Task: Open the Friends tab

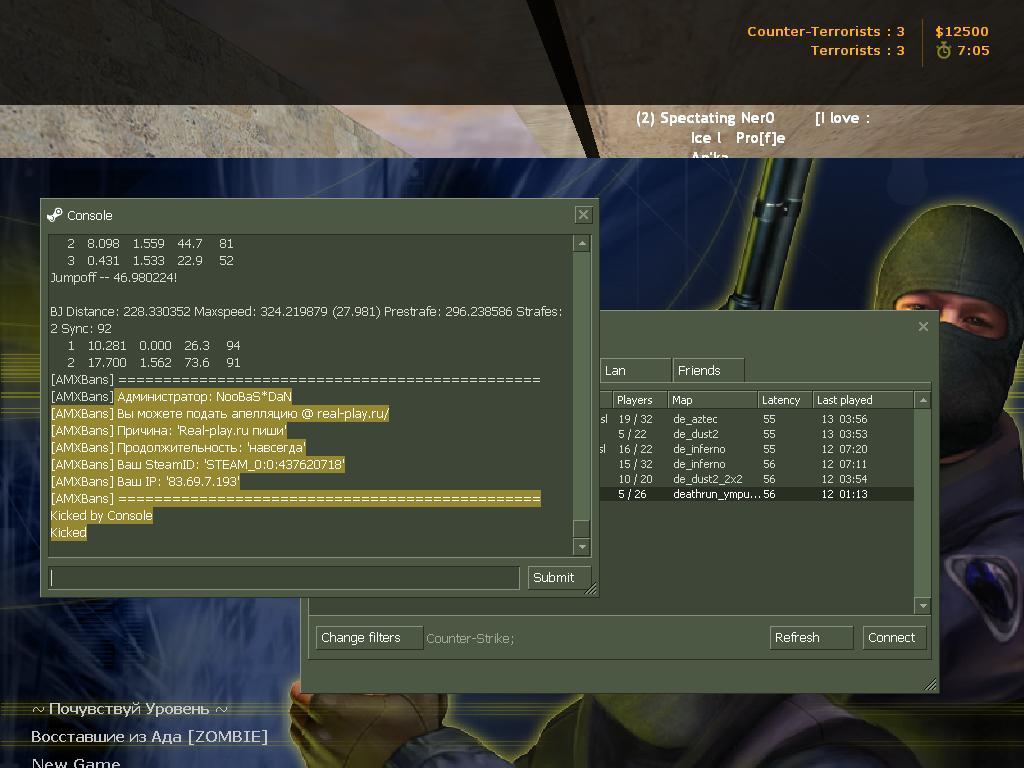Action: (x=707, y=370)
